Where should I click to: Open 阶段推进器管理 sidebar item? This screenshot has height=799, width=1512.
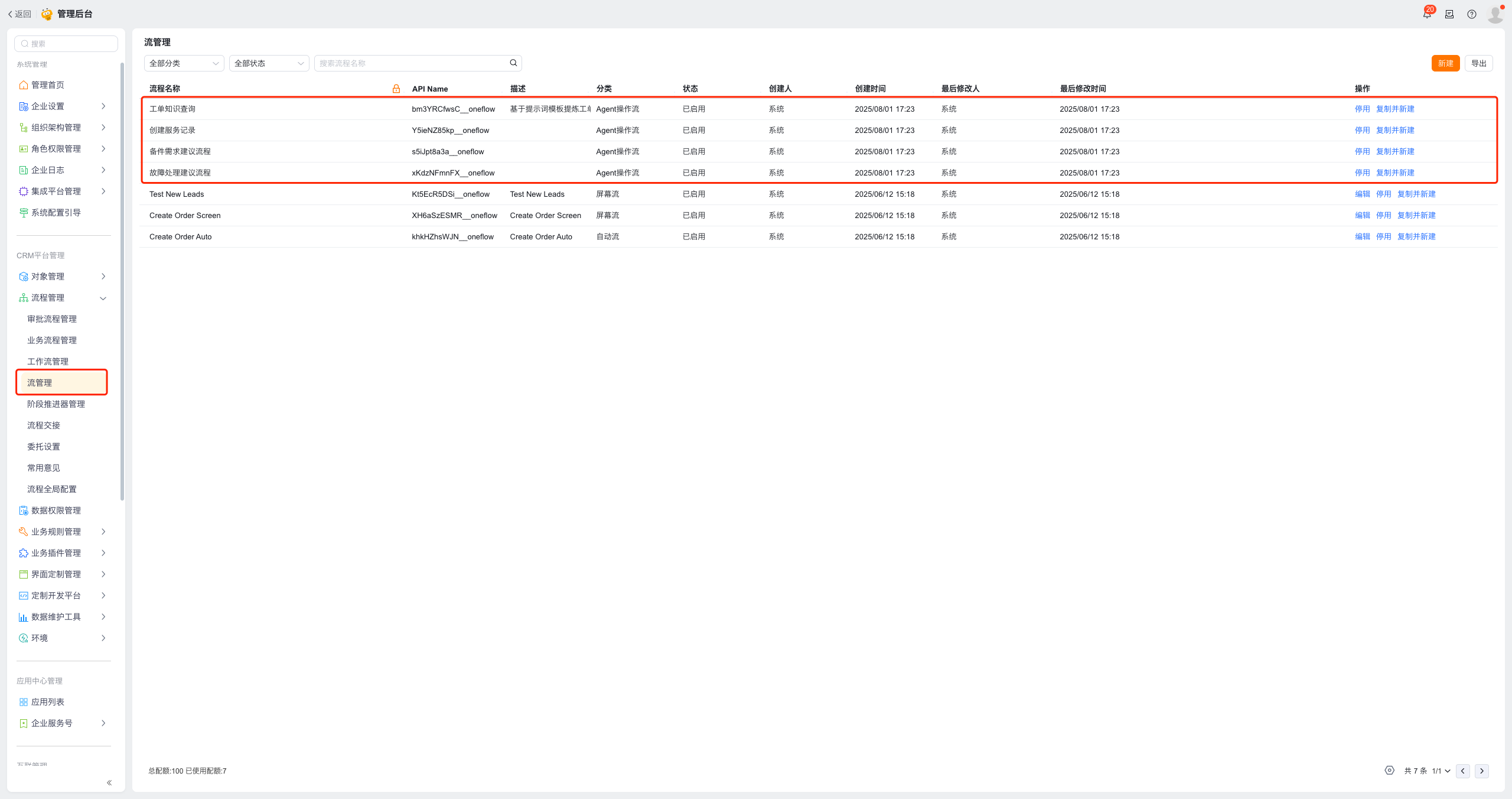coord(56,404)
